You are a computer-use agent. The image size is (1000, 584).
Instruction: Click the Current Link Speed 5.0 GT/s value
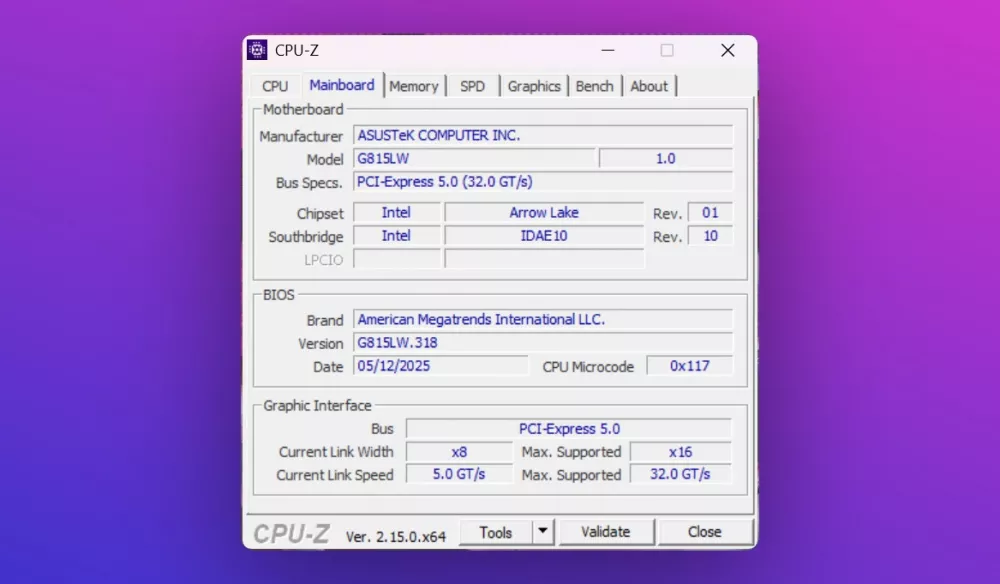(459, 474)
